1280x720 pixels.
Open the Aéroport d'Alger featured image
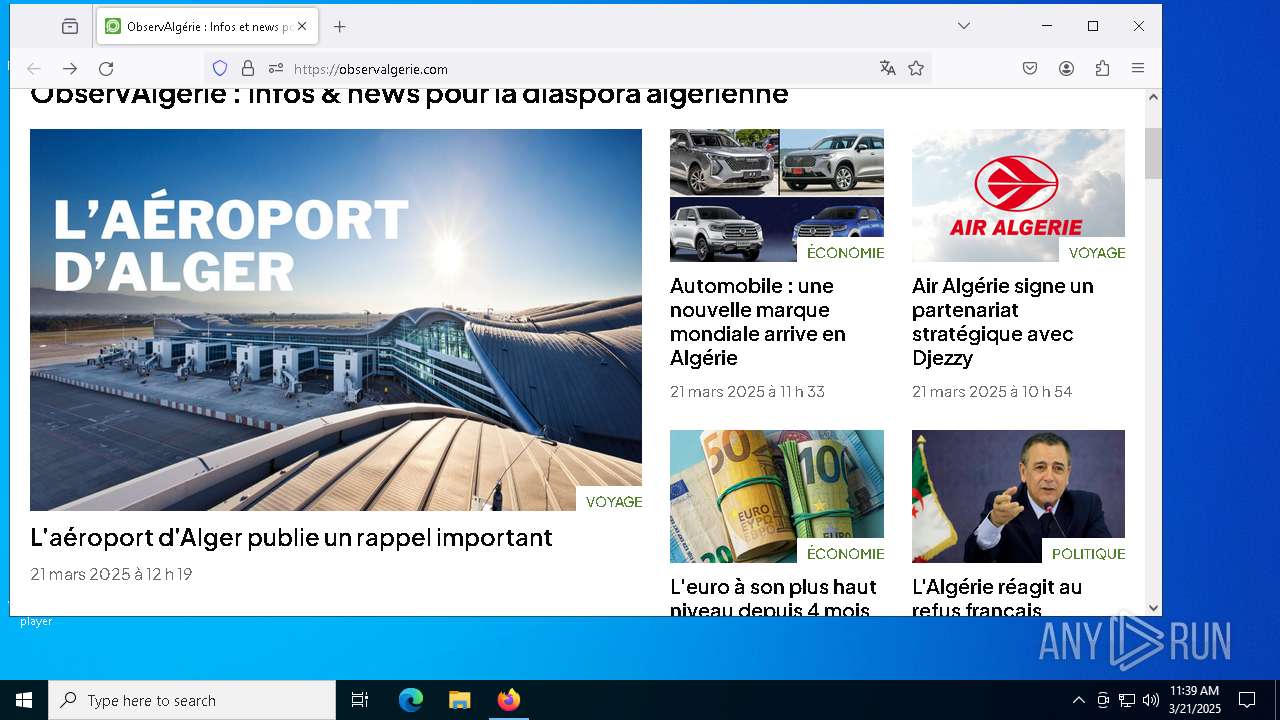[336, 320]
